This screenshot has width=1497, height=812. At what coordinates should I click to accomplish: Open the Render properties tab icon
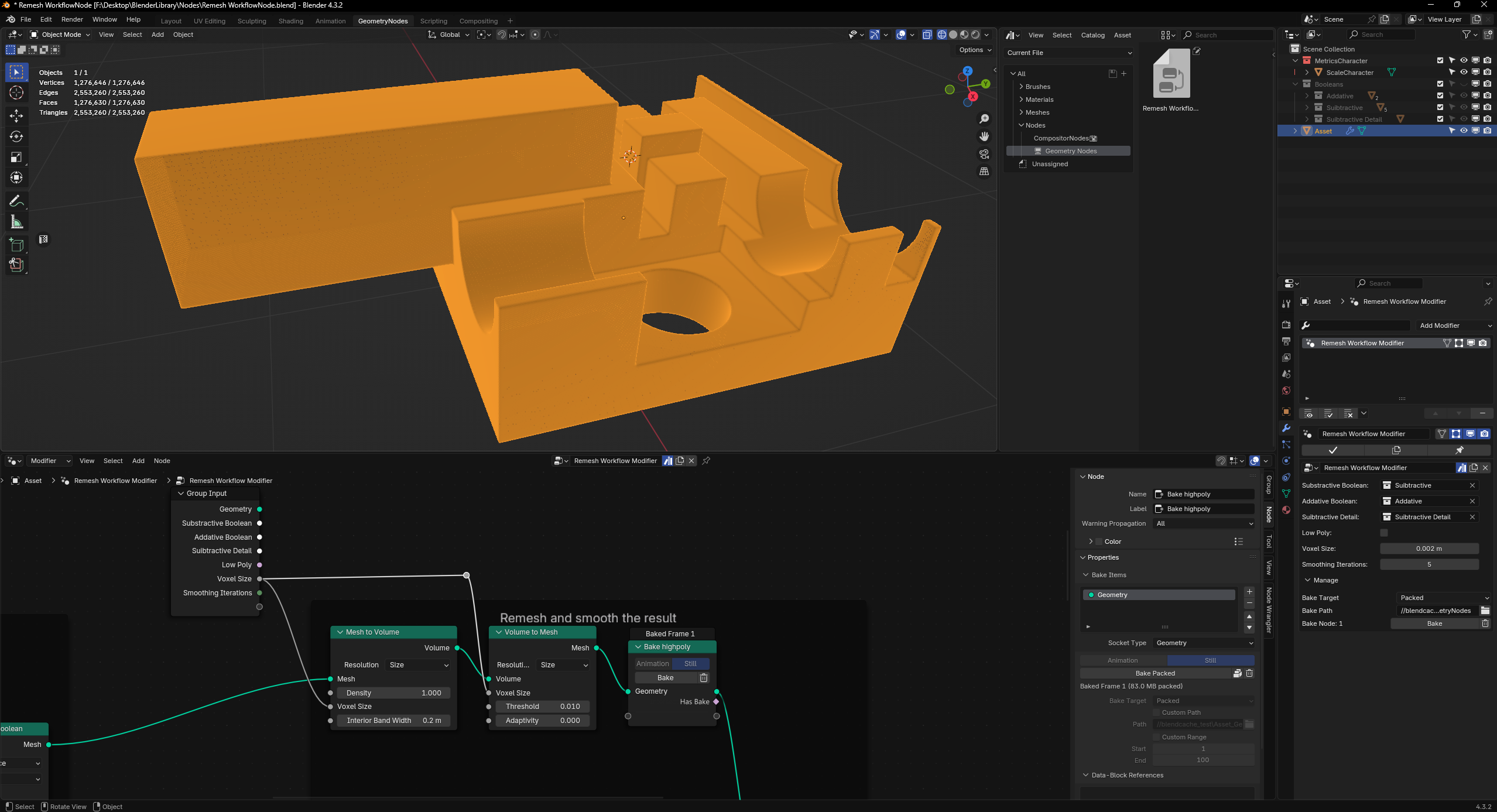(x=1286, y=325)
